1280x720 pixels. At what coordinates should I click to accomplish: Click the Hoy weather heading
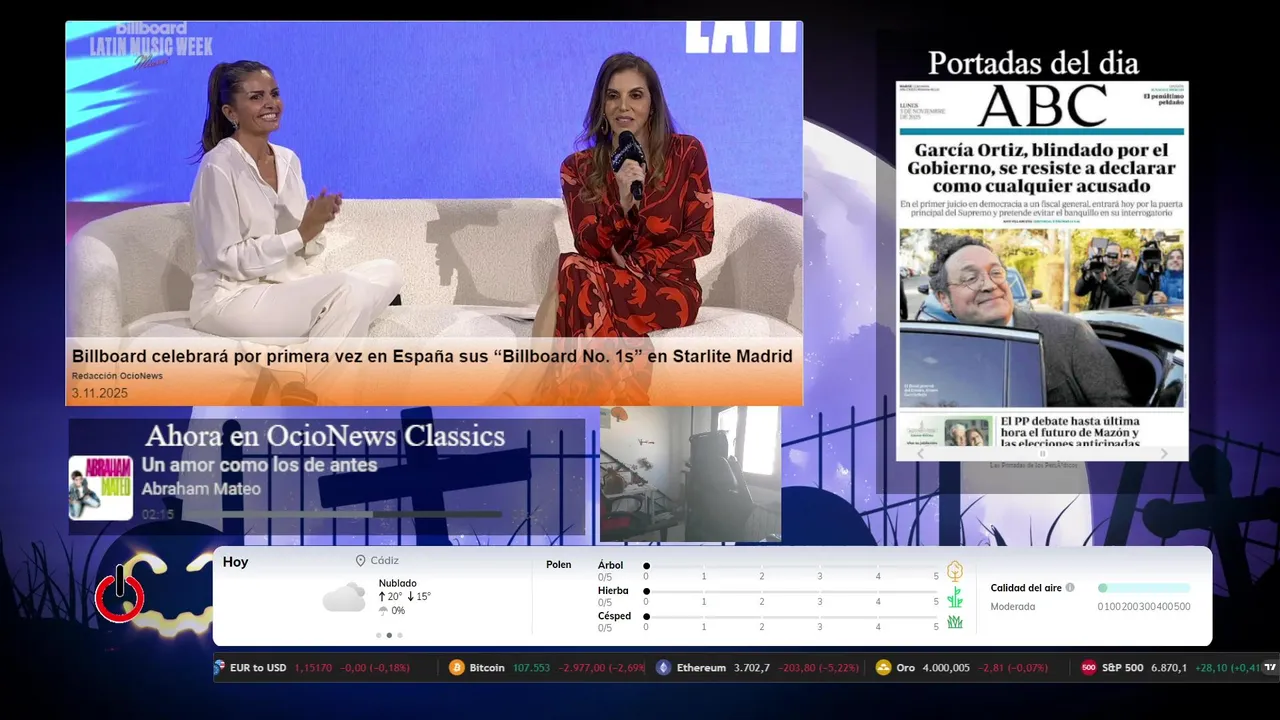click(x=235, y=562)
